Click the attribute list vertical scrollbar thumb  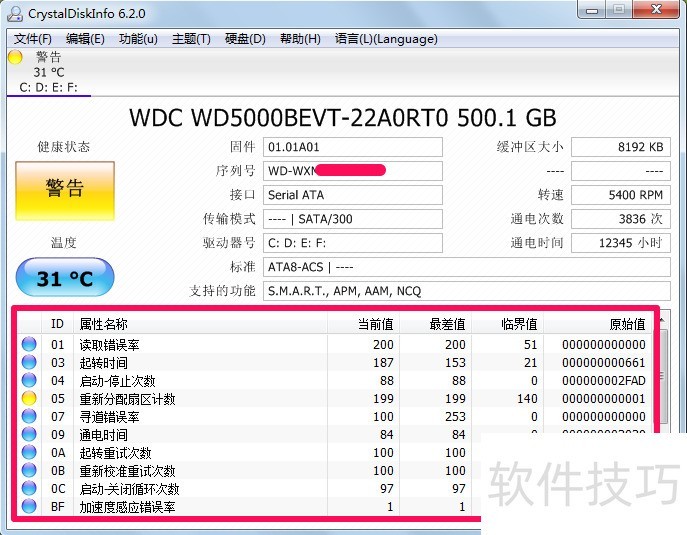click(x=662, y=376)
